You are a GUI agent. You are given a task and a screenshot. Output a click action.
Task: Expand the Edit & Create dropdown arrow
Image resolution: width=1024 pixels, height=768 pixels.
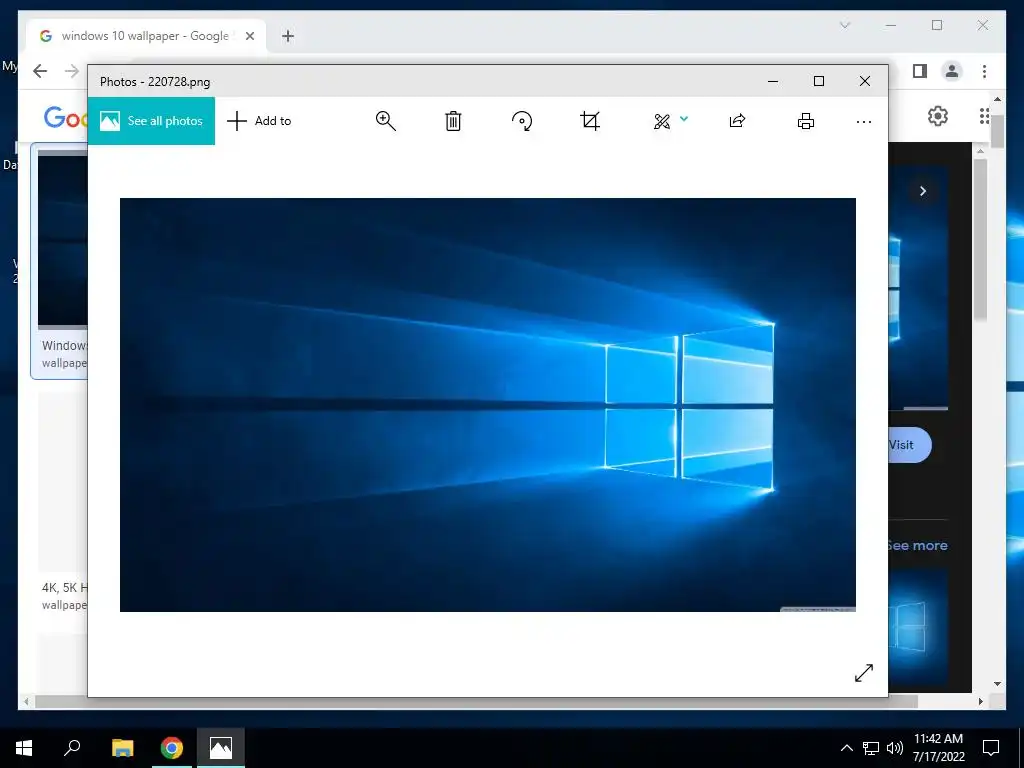point(684,119)
